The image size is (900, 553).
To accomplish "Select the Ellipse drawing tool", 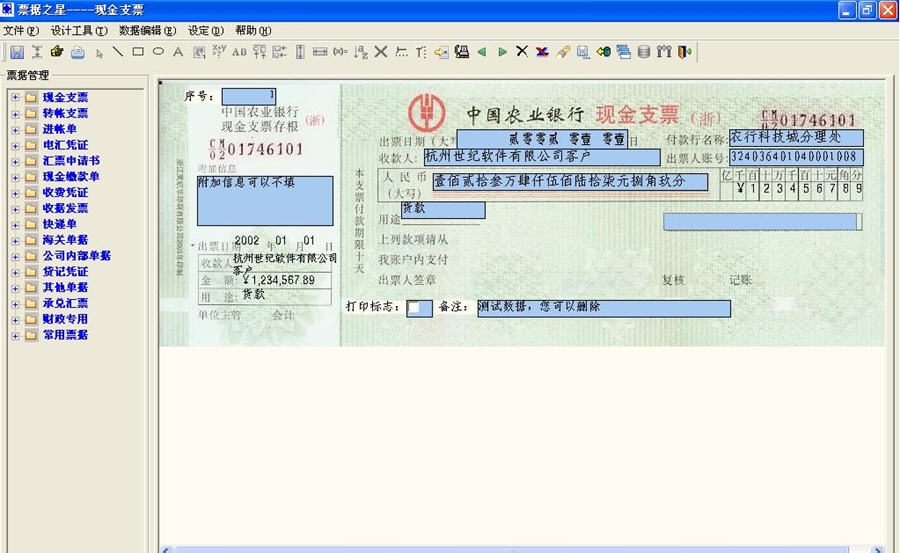I will click(x=158, y=52).
